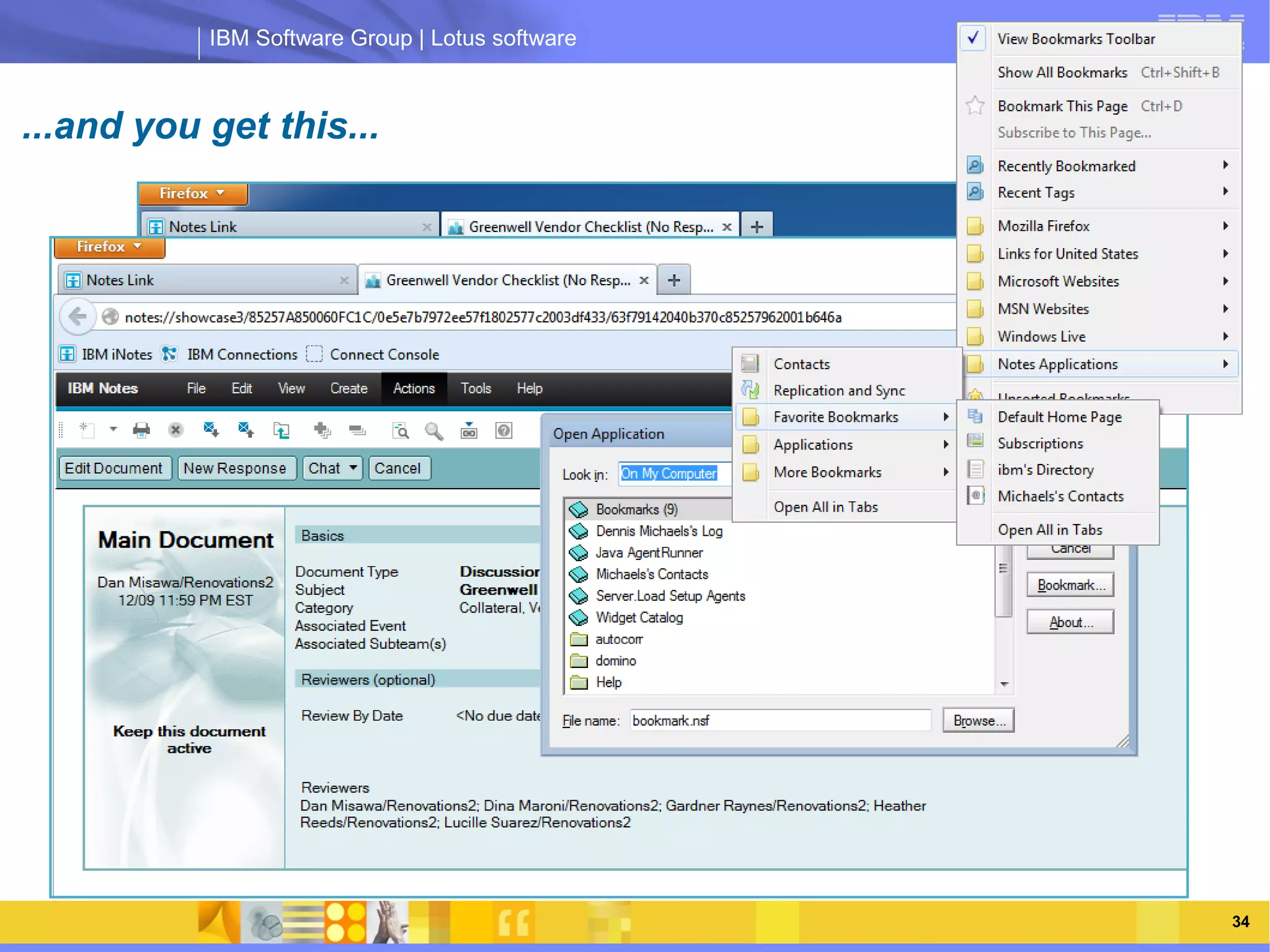The height and width of the screenshot is (952, 1270).
Task: Select ibm's Directory bookmark
Action: (x=1058, y=470)
